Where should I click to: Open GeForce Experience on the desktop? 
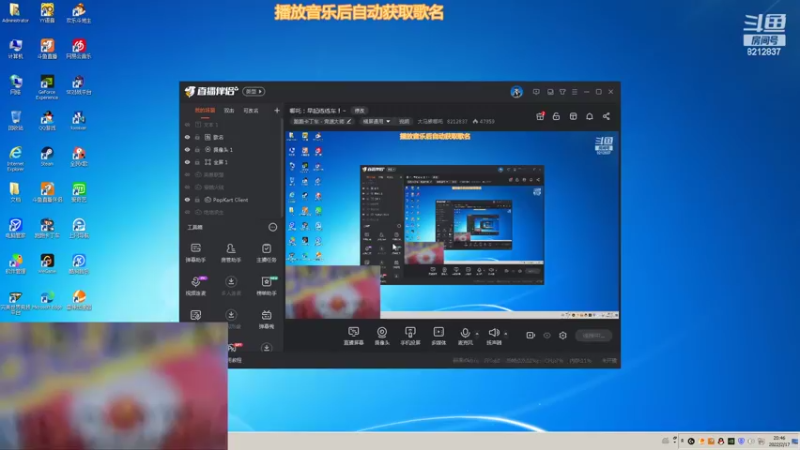(x=47, y=87)
